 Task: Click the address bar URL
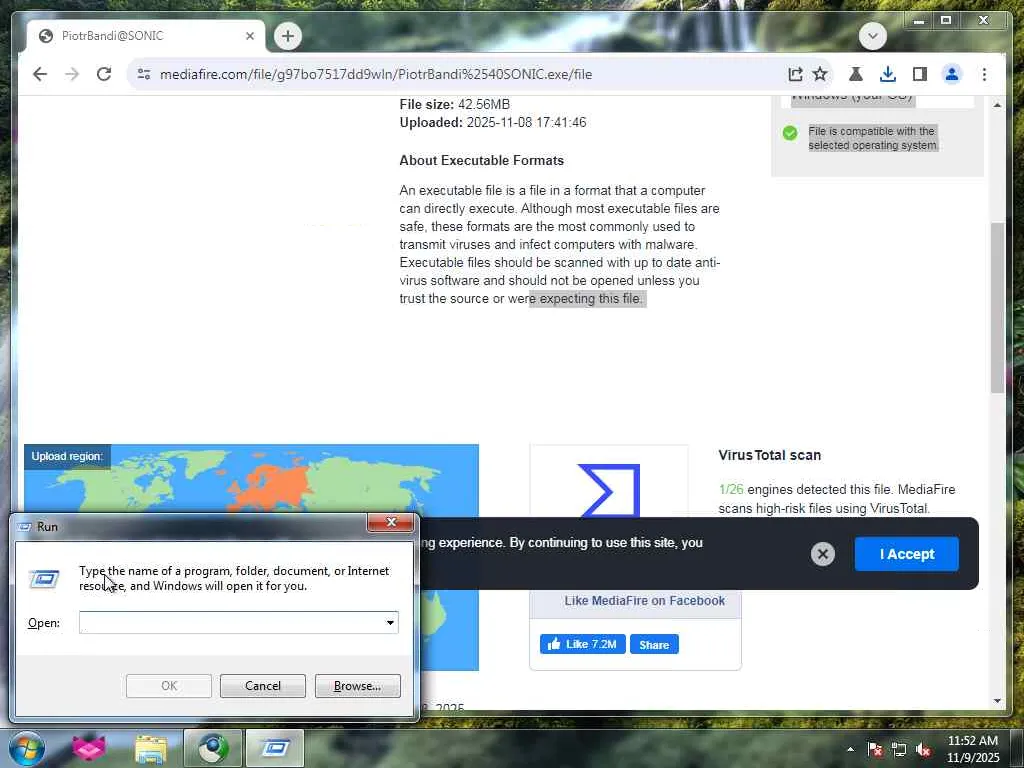(376, 74)
